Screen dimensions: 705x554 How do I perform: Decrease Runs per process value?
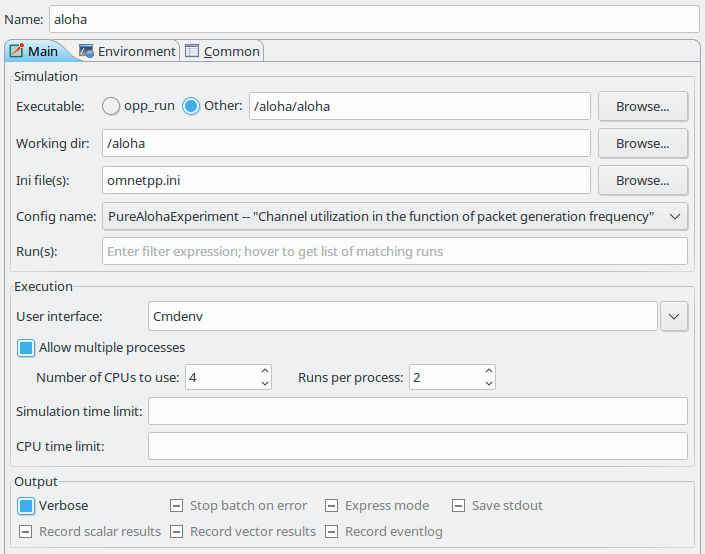[x=489, y=383]
